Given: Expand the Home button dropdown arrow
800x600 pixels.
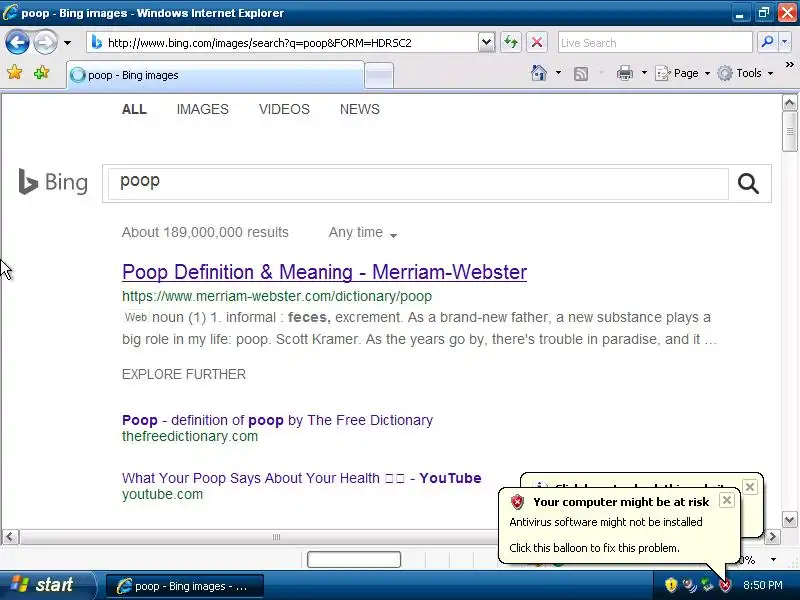Looking at the screenshot, I should pyautogui.click(x=558, y=73).
